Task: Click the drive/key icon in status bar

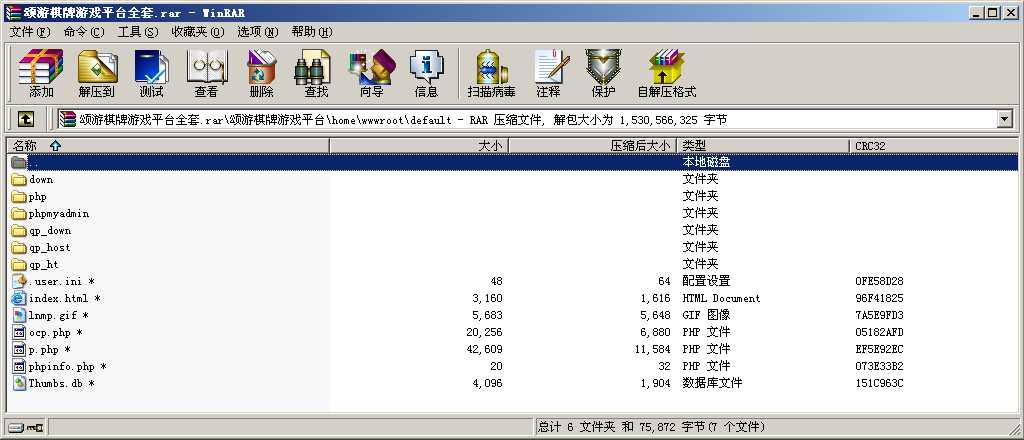Action: pyautogui.click(x=25, y=428)
